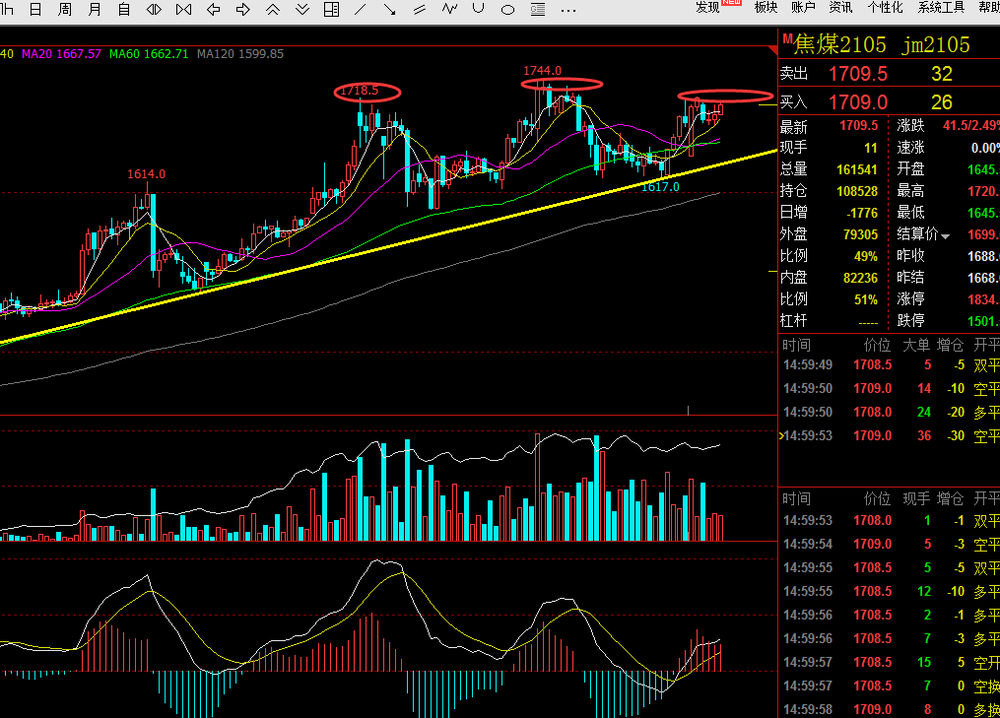This screenshot has width=1000, height=718.
Task: Click the double chevron down icon
Action: tap(302, 10)
